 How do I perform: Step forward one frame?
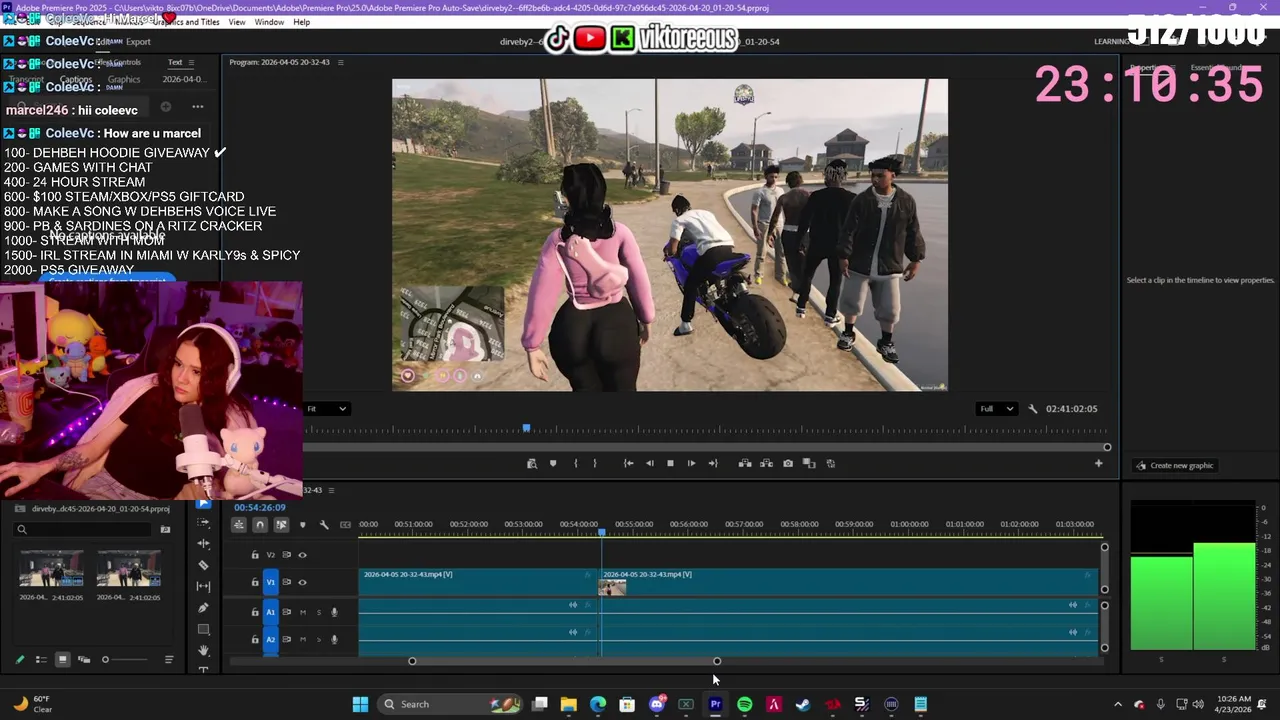tap(691, 463)
